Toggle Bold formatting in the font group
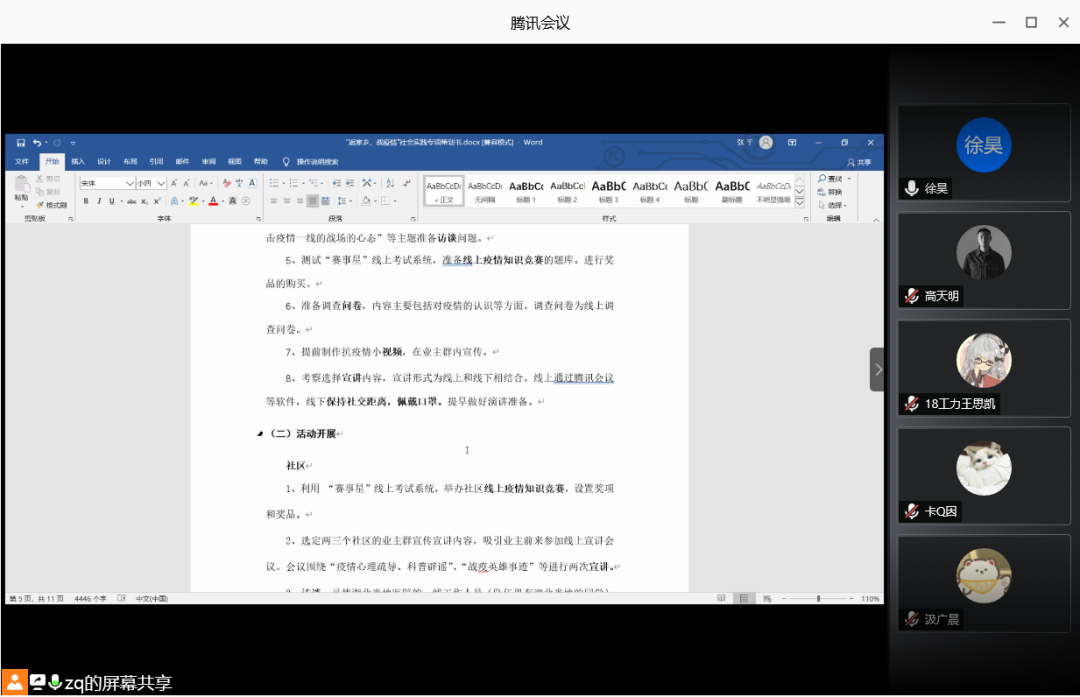 [86, 201]
